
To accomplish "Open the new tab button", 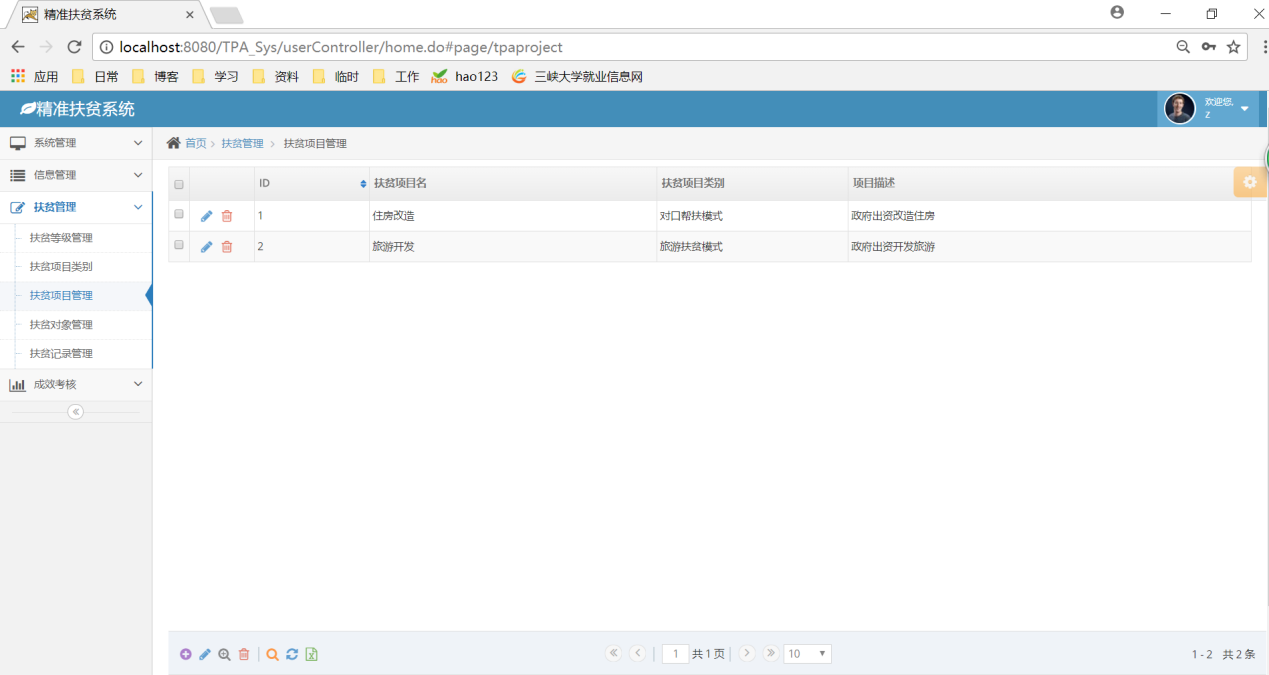I will [x=226, y=15].
